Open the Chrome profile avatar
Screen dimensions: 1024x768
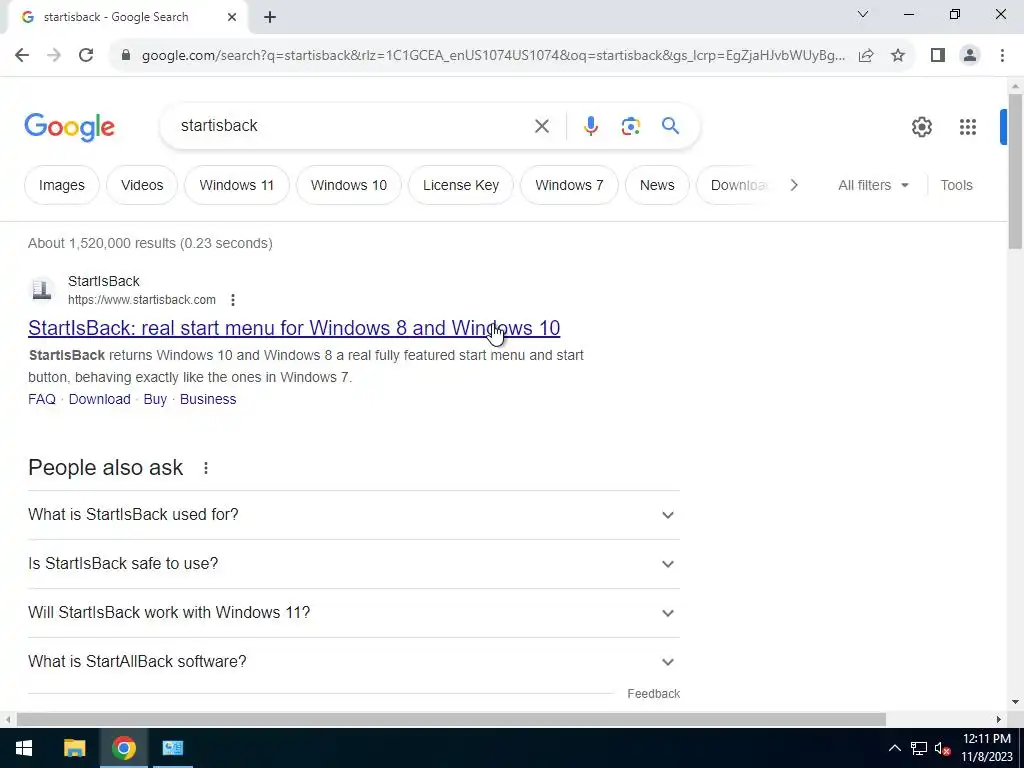pos(970,56)
